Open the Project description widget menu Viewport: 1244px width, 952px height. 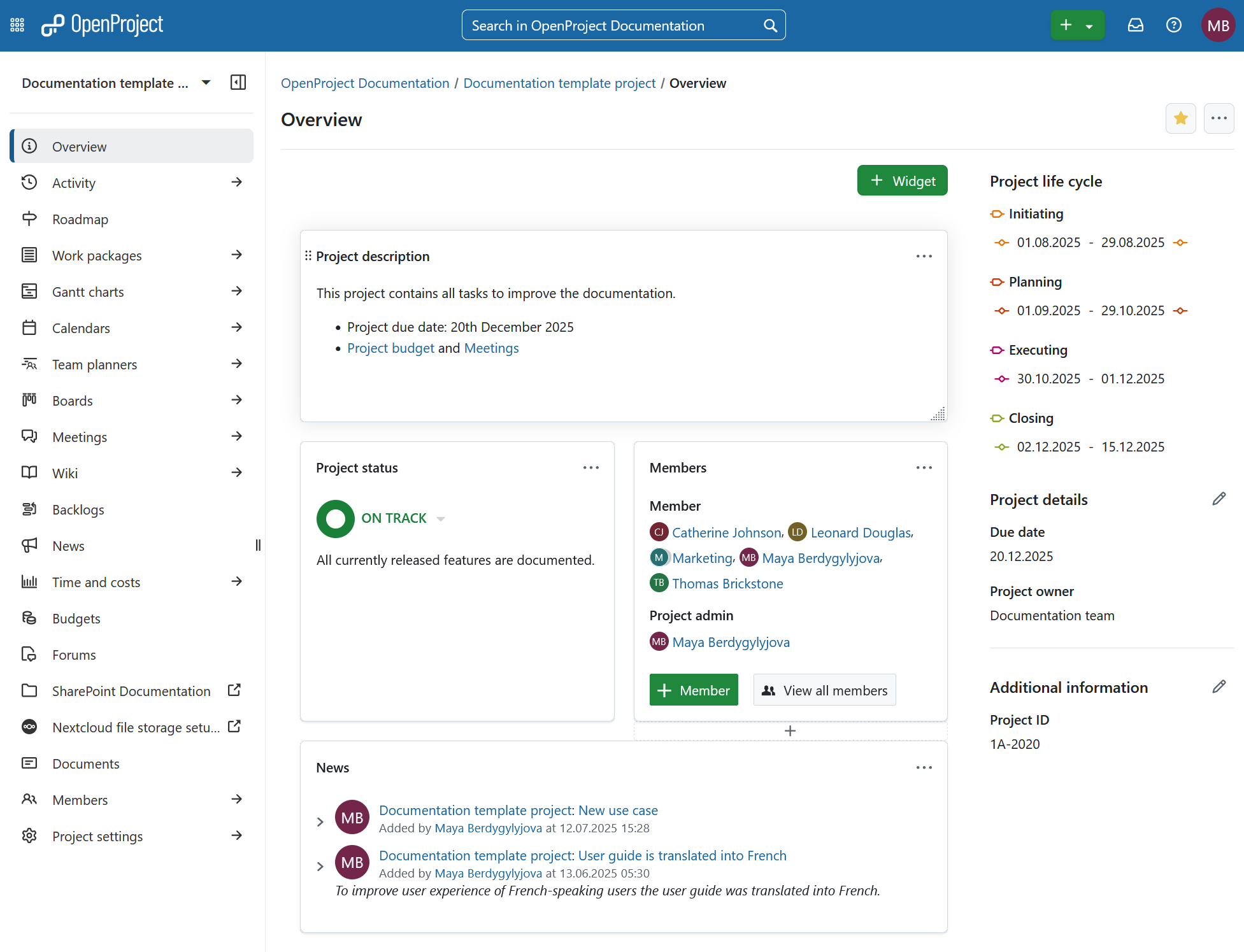[x=924, y=256]
